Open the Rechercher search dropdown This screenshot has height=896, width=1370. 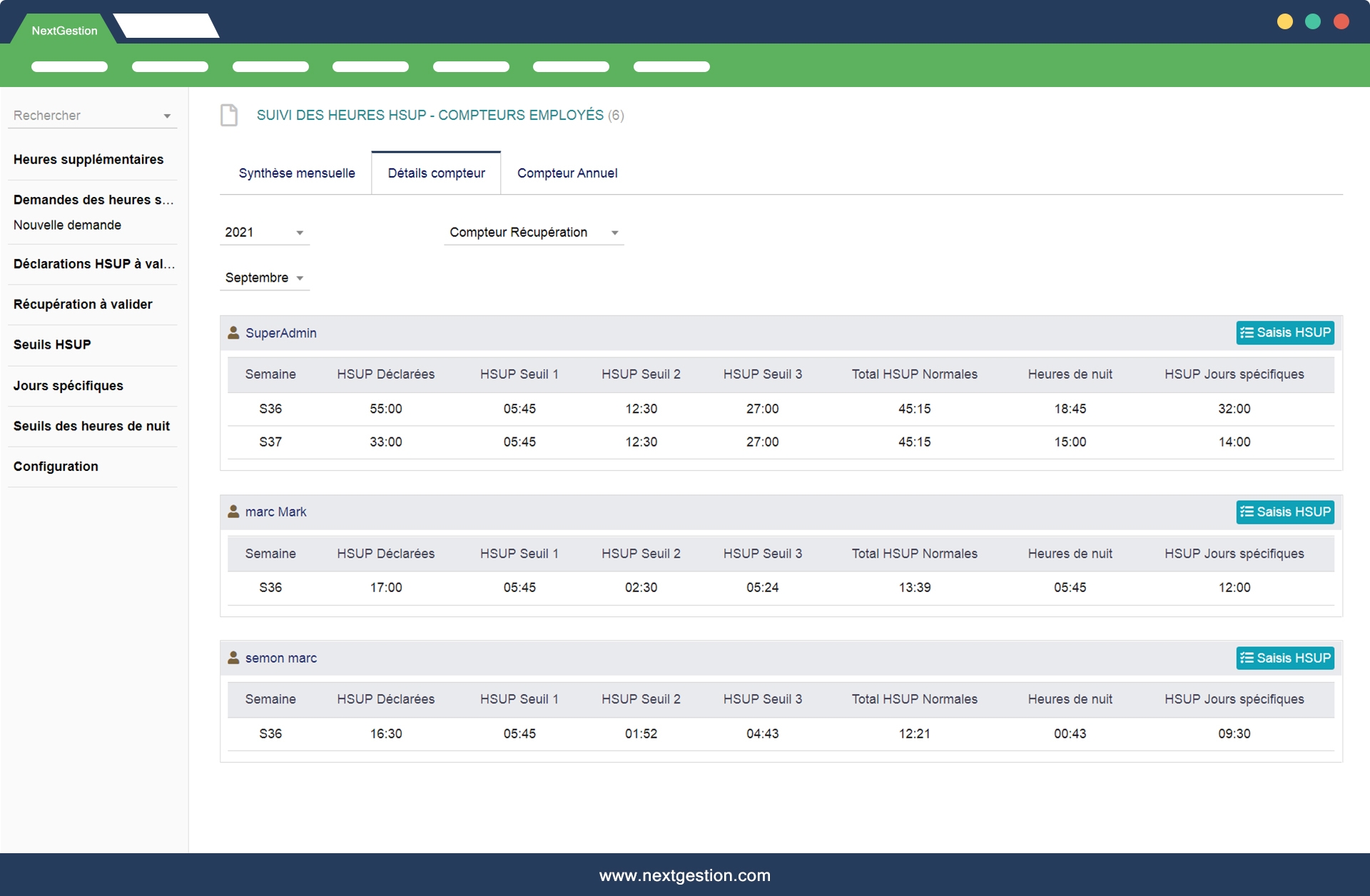pyautogui.click(x=92, y=116)
